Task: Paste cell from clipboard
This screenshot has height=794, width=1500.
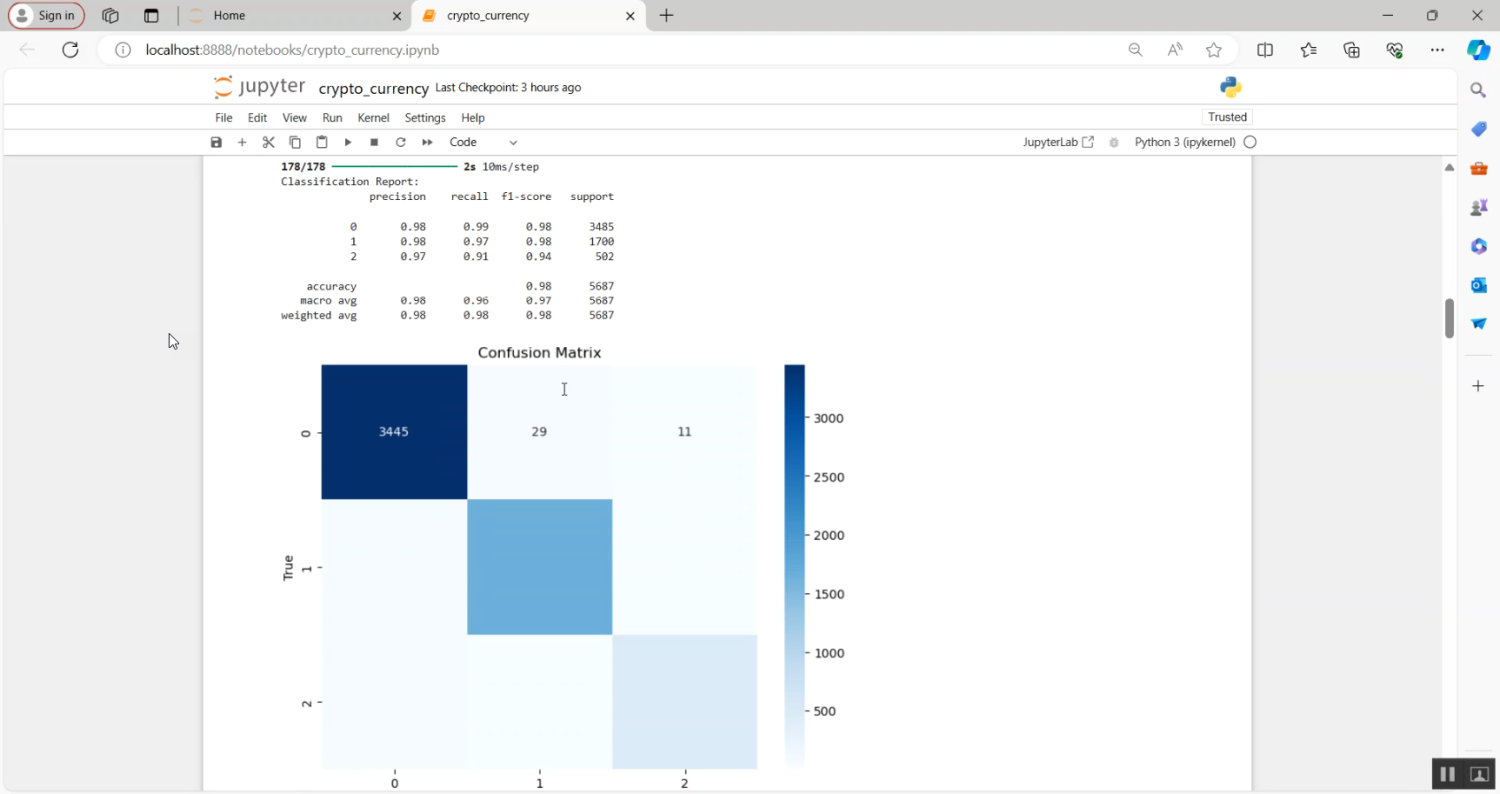Action: coord(321,142)
